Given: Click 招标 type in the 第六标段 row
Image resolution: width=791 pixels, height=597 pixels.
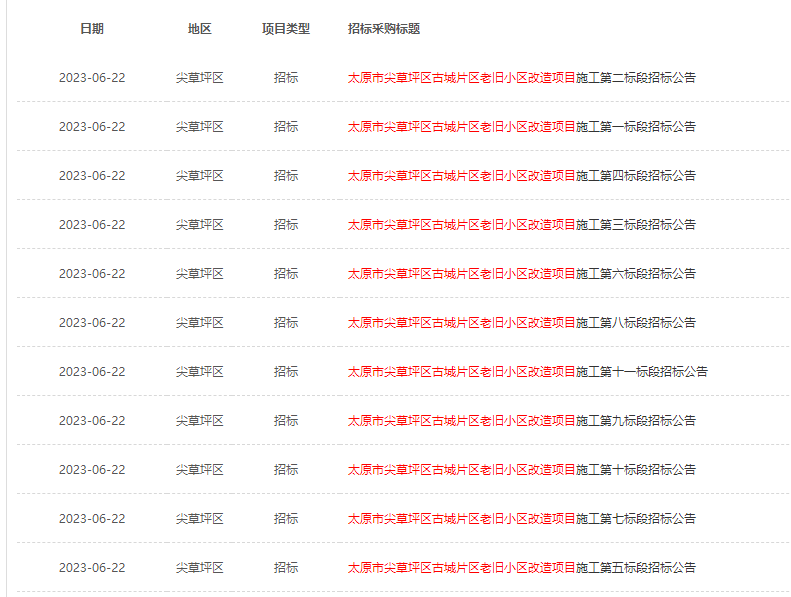Looking at the screenshot, I should tap(286, 274).
